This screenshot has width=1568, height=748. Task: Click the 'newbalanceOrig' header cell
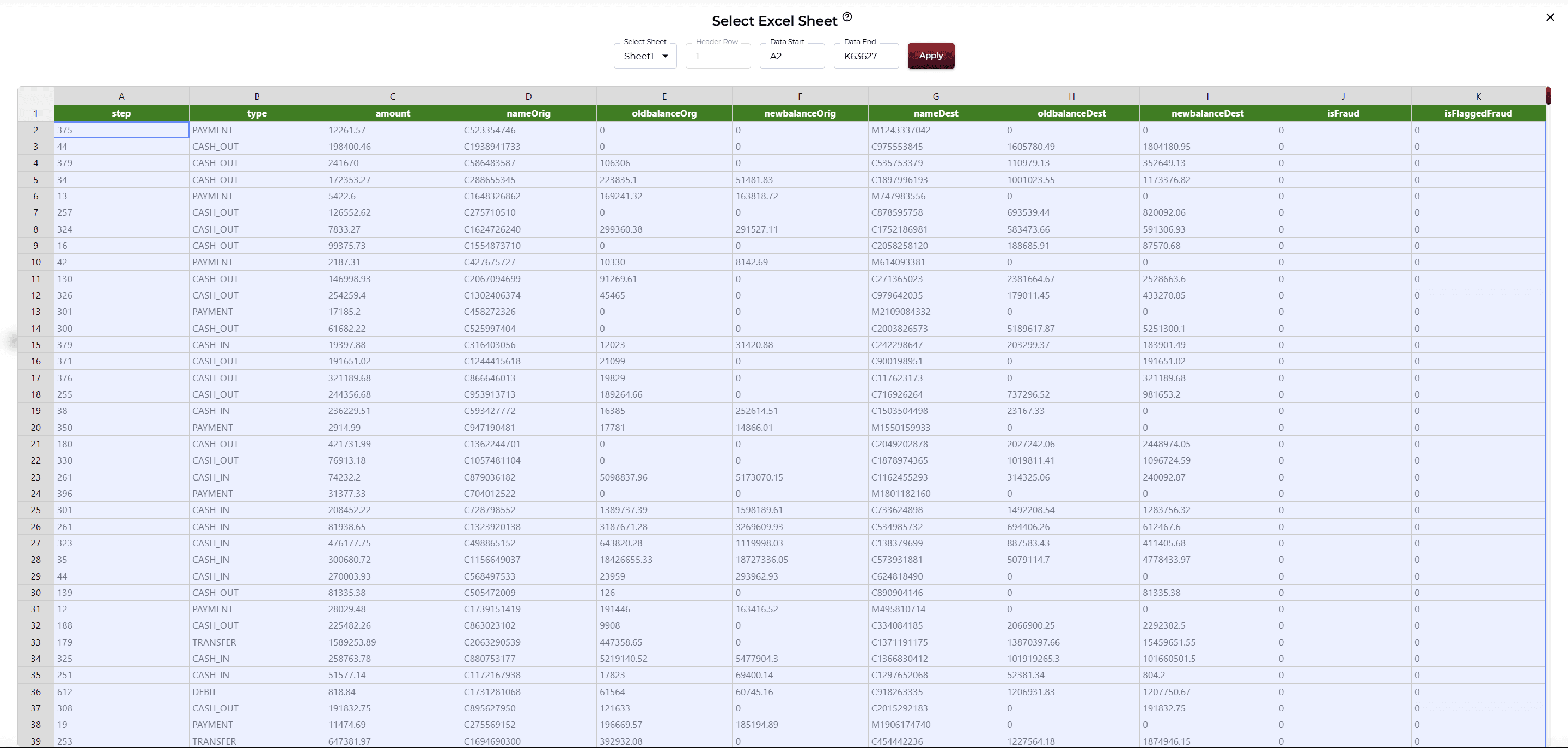point(800,113)
